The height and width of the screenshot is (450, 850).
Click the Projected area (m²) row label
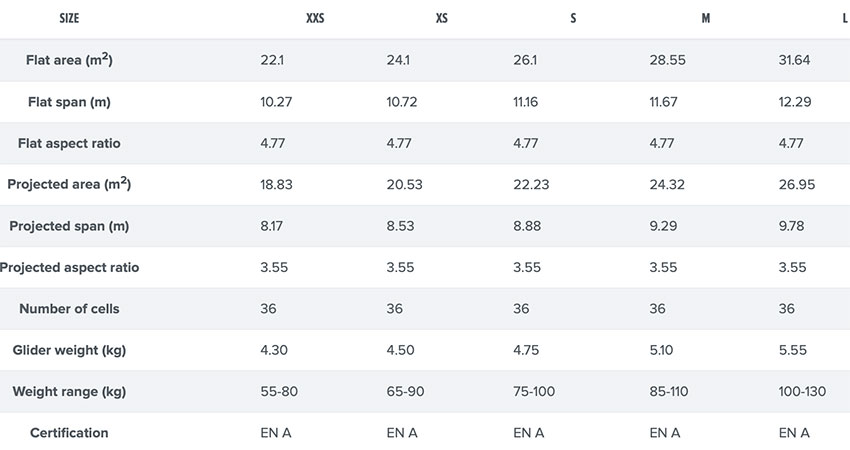tap(69, 184)
